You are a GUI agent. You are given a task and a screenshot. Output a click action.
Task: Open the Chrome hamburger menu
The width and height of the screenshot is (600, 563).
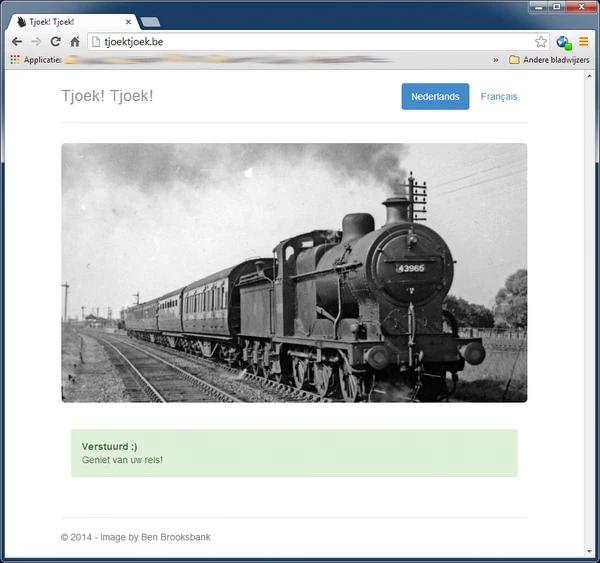pos(583,41)
